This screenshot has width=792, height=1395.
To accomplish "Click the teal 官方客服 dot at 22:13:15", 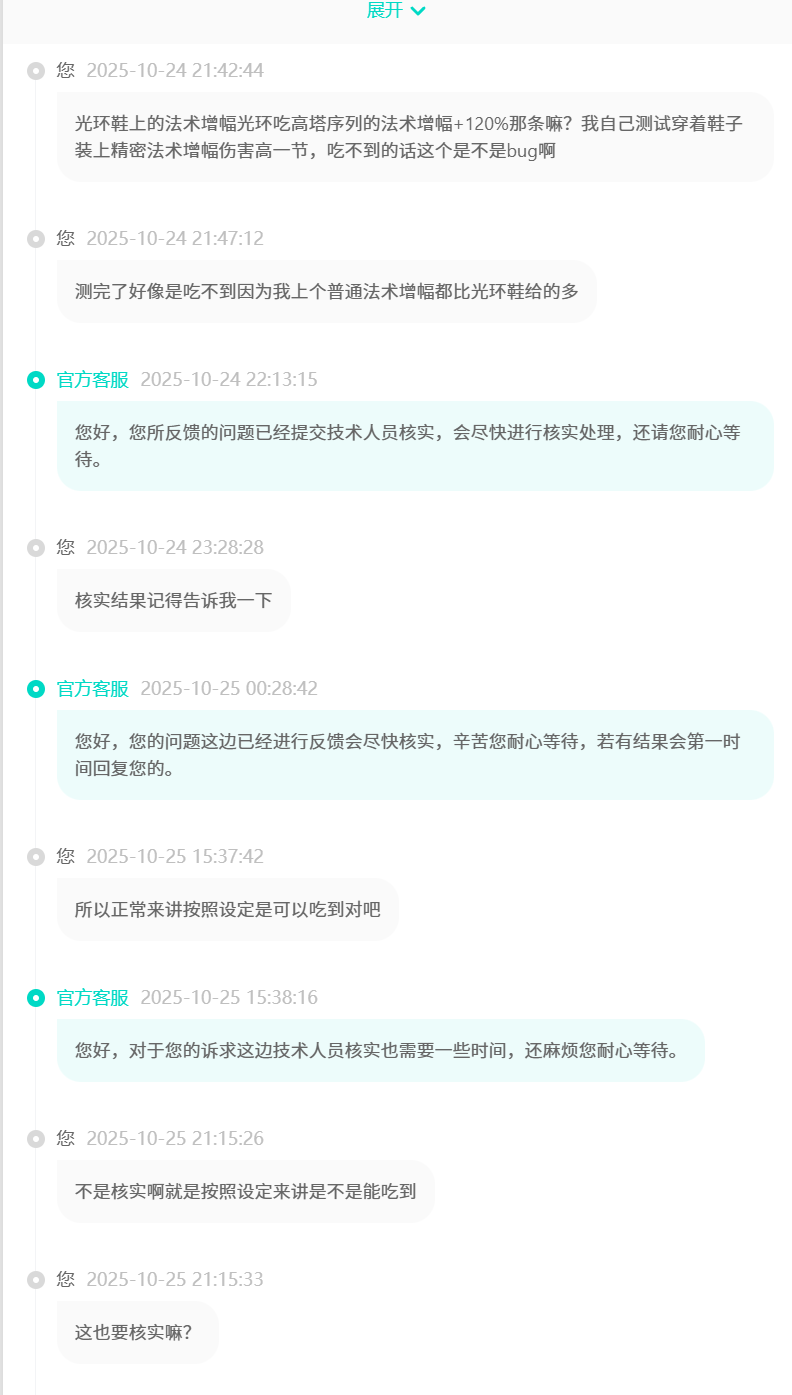I will coord(36,380).
